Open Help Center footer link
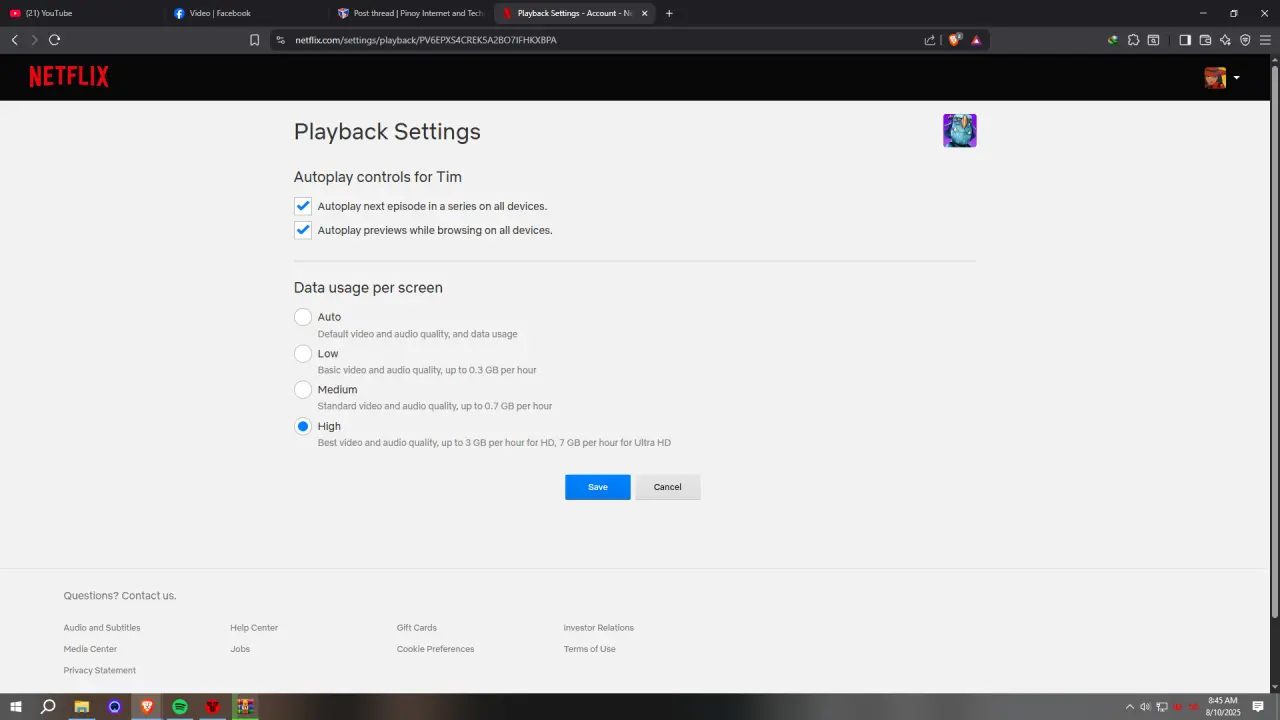The image size is (1280, 720). click(x=254, y=628)
